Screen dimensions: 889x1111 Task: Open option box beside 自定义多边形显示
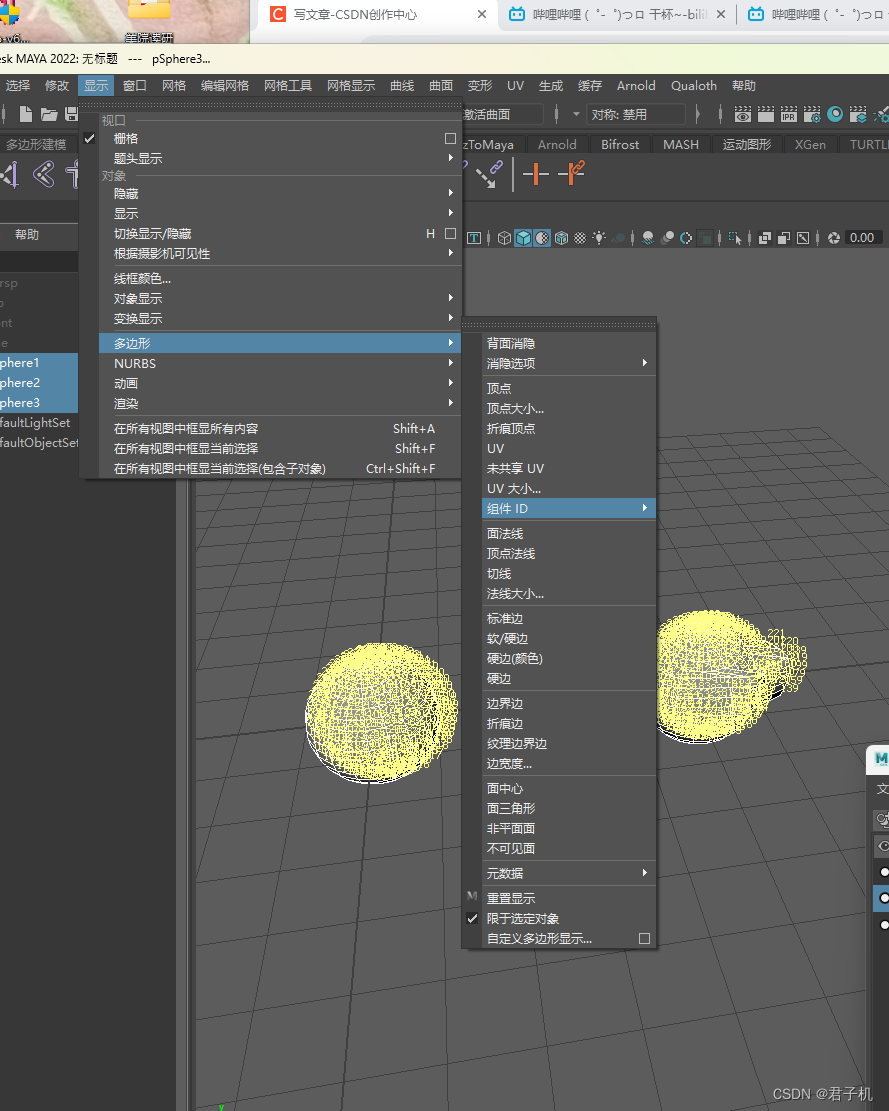point(644,938)
